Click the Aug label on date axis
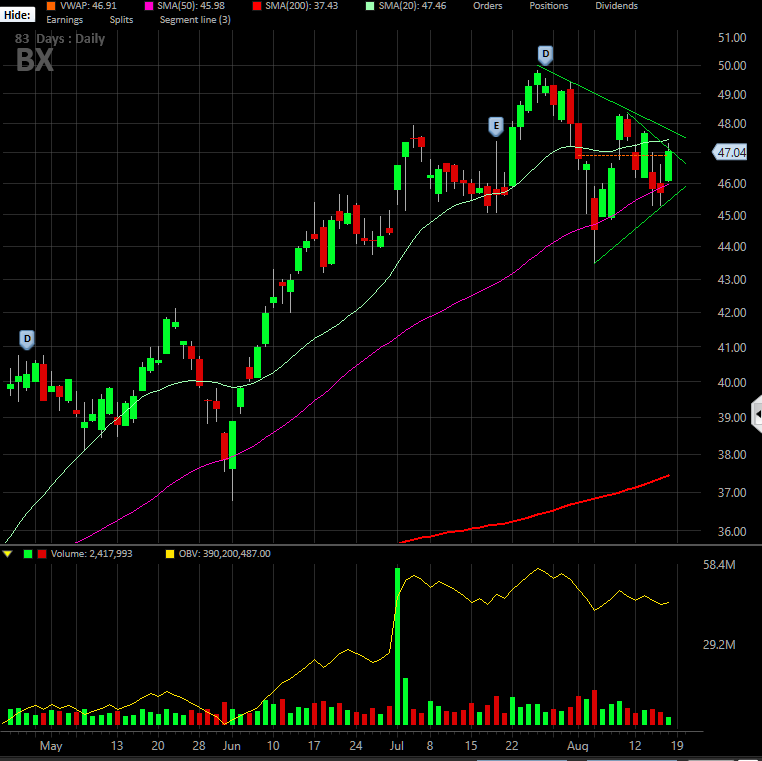762x761 pixels. click(578, 746)
